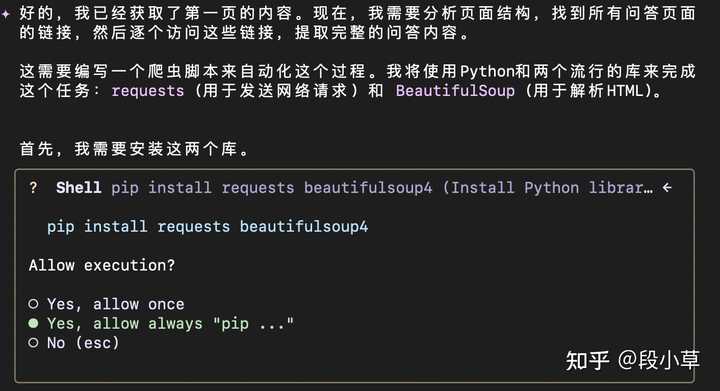720x391 pixels.
Task: Choose Yes, allow always "pip ..." option
Action: coord(161,324)
